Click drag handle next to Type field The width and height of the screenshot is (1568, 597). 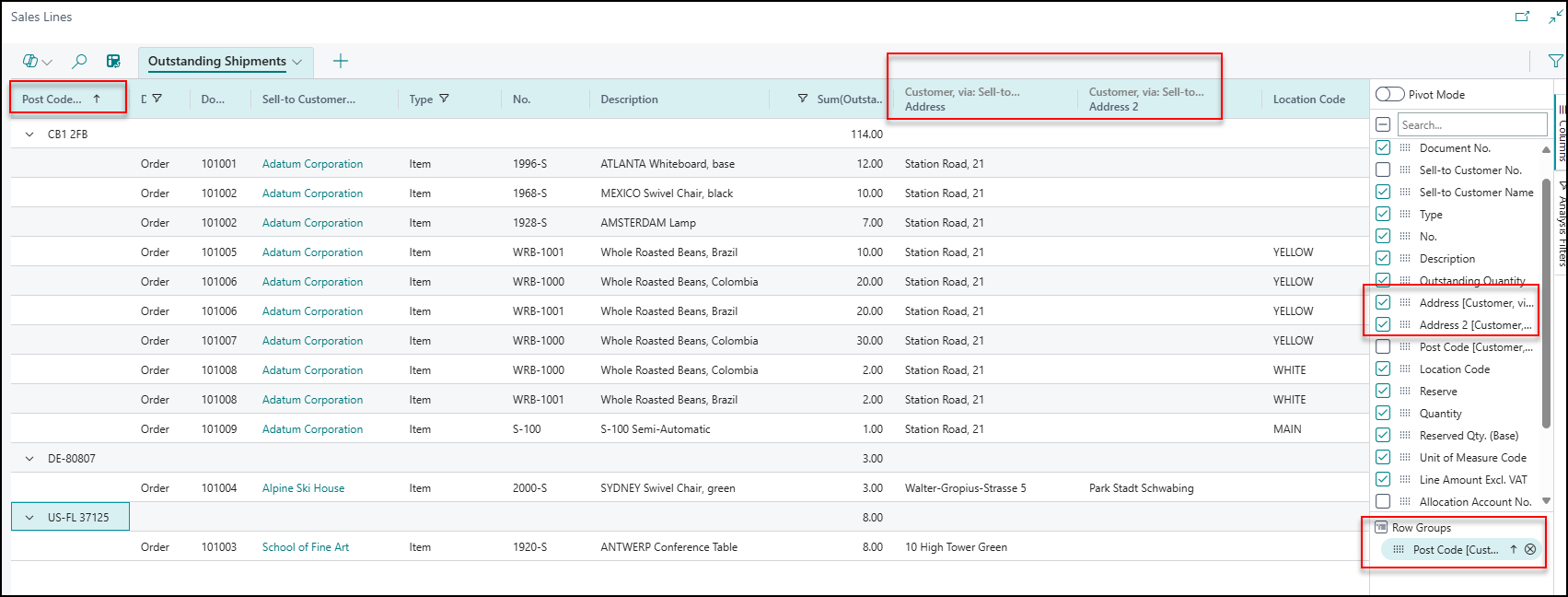(x=1405, y=214)
